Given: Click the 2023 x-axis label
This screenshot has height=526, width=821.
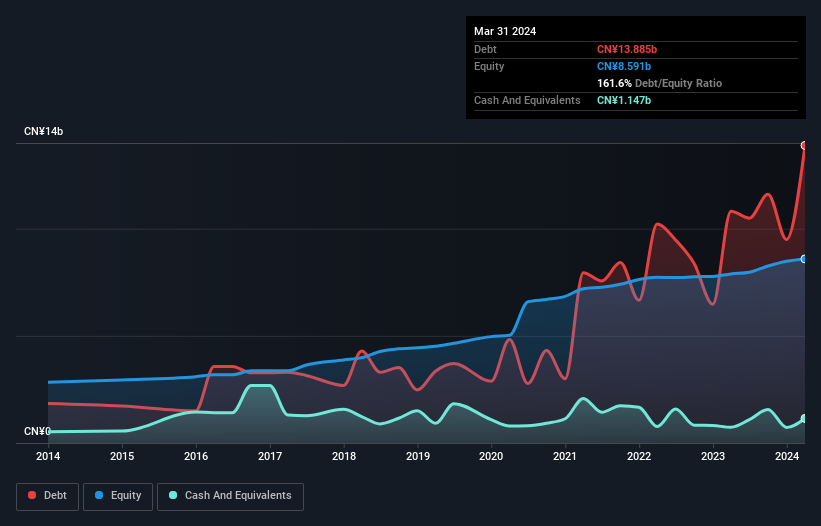Looking at the screenshot, I should (713, 456).
